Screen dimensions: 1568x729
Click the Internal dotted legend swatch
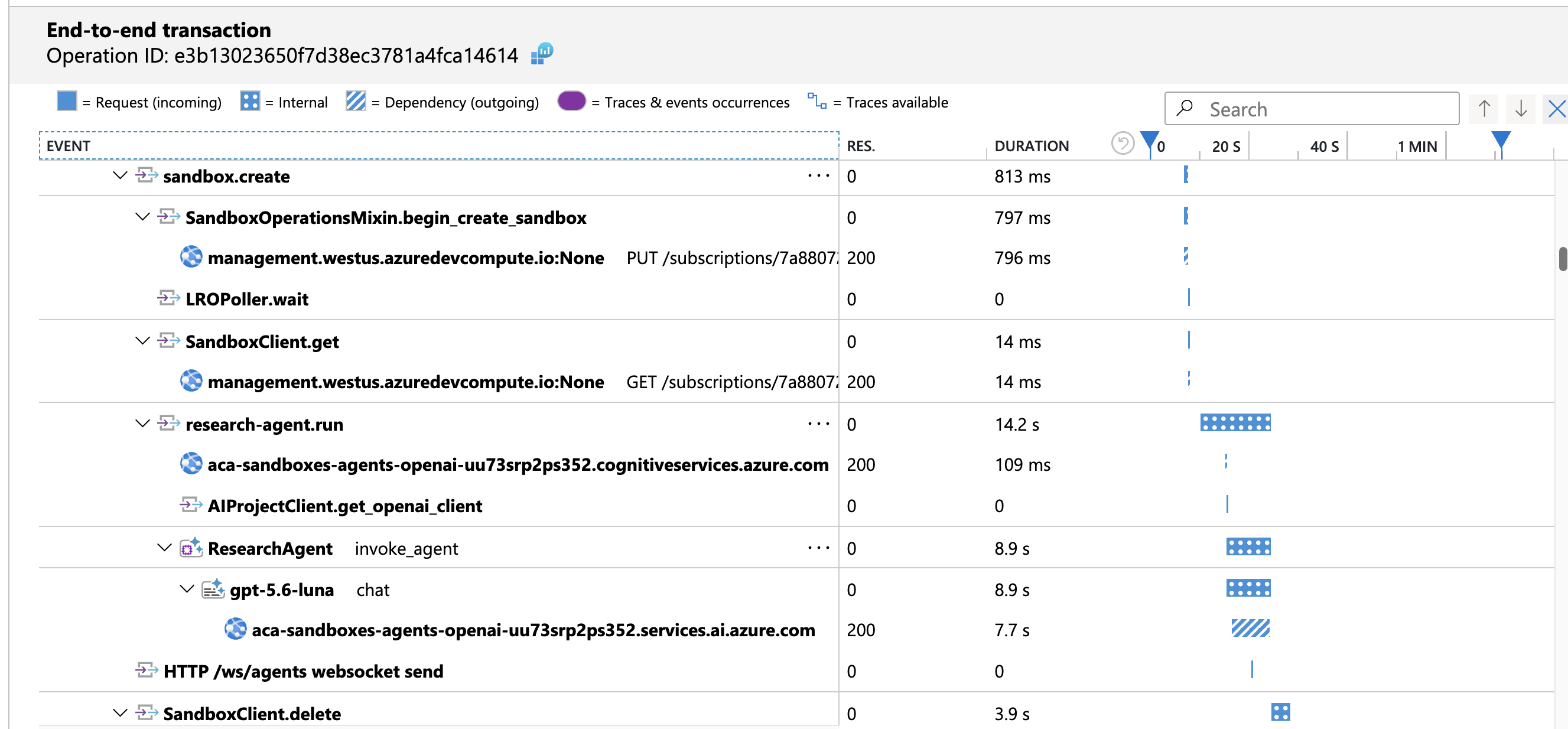pyautogui.click(x=249, y=101)
